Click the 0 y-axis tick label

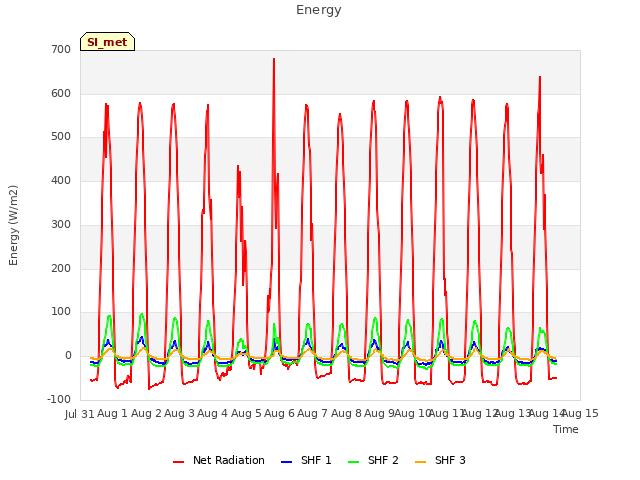[68, 356]
